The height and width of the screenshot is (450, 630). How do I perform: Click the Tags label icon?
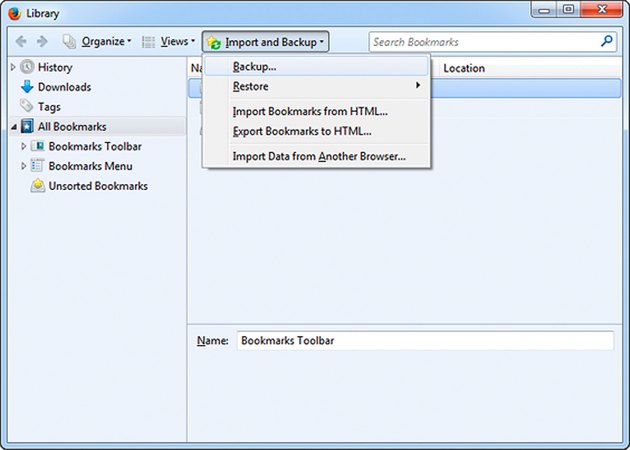coord(27,106)
